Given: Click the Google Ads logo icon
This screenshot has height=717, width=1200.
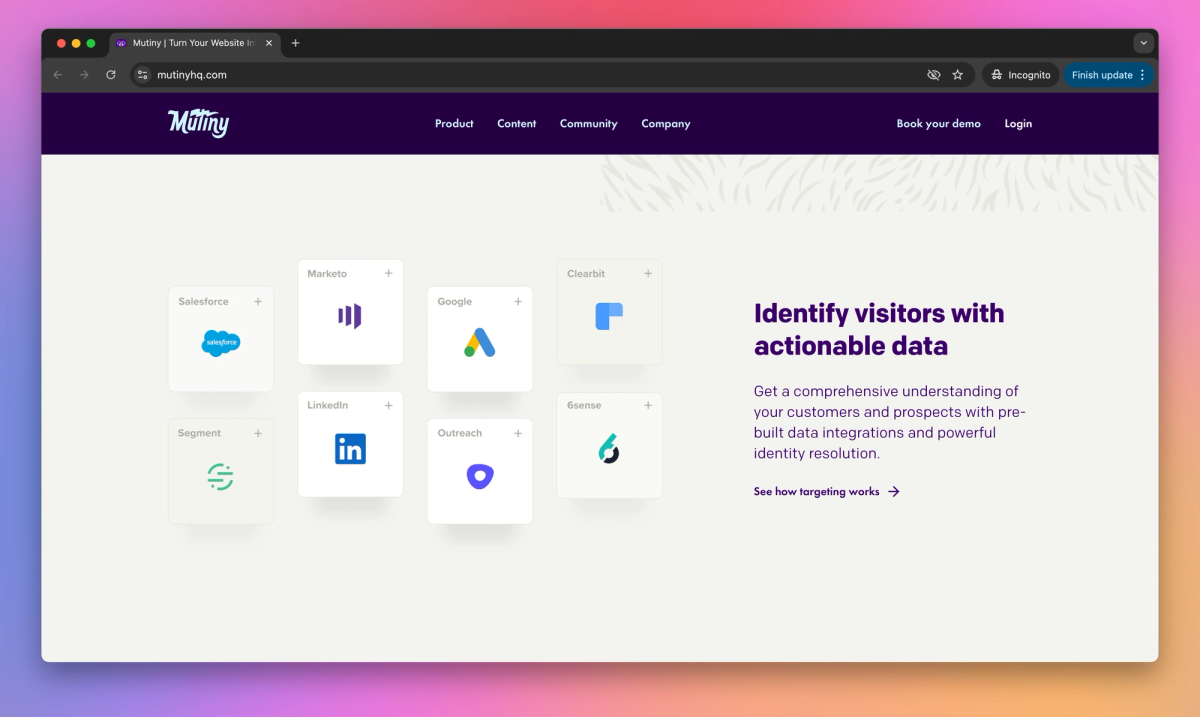Looking at the screenshot, I should [x=479, y=343].
